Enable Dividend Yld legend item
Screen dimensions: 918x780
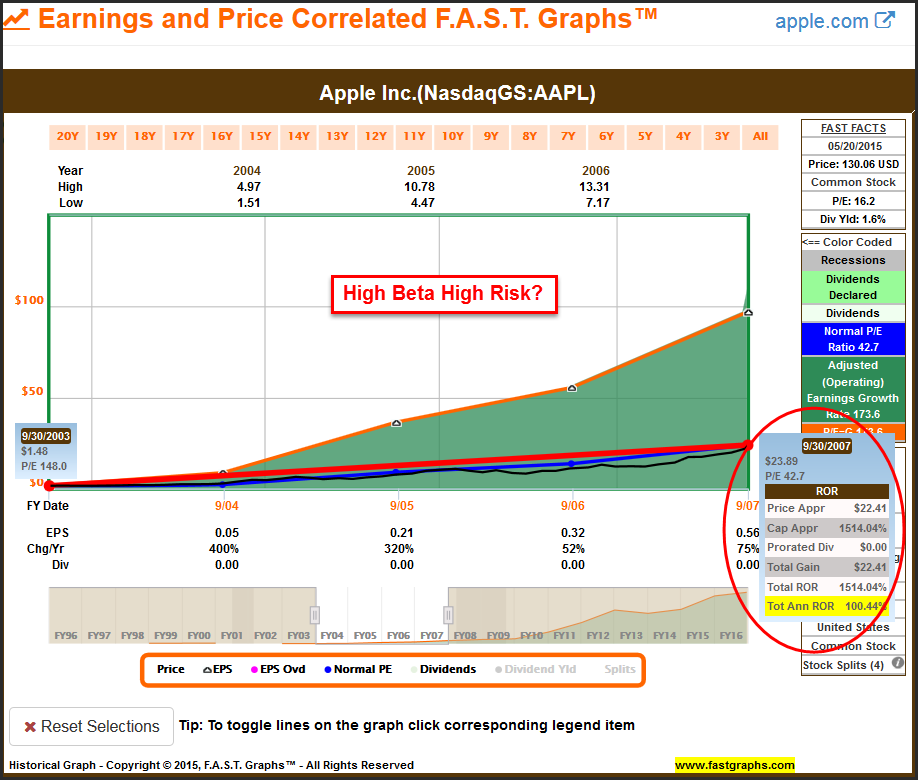(x=539, y=669)
